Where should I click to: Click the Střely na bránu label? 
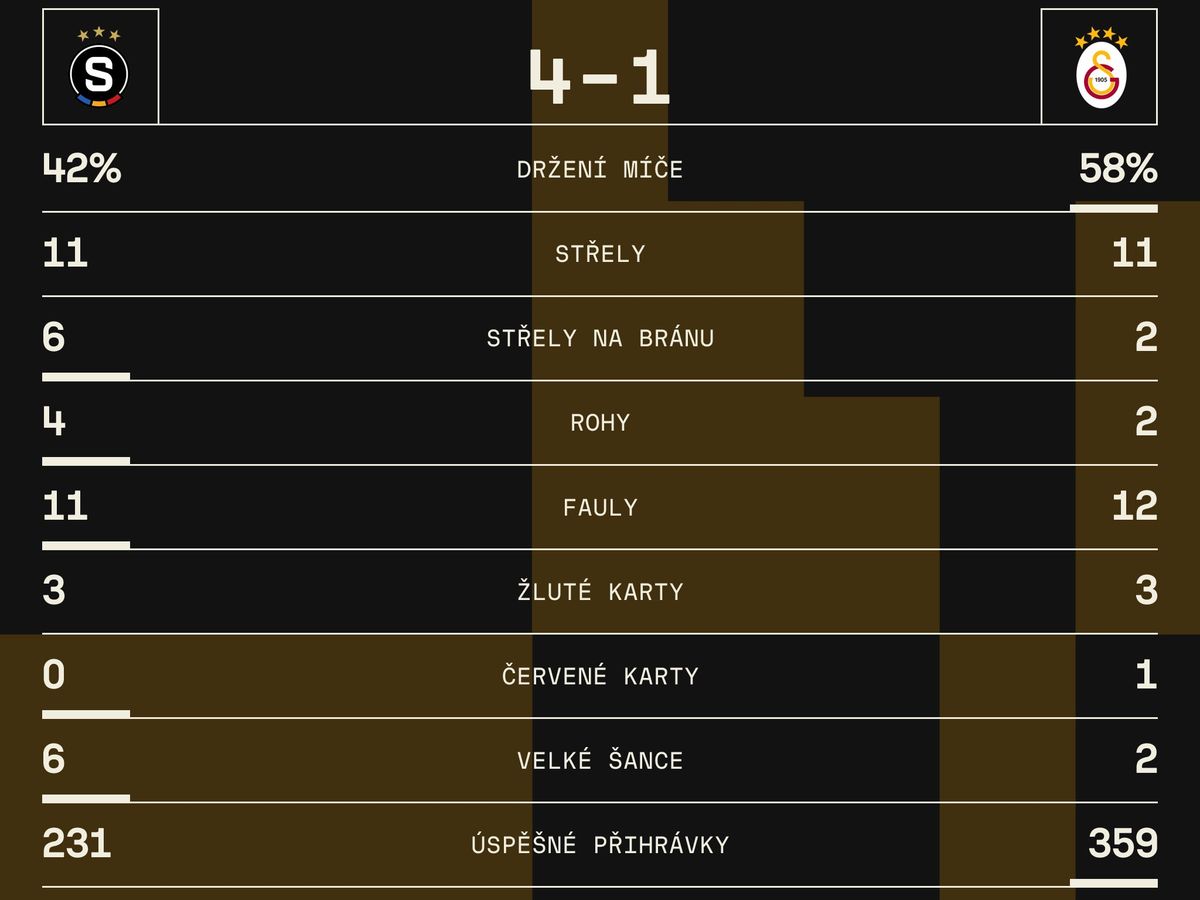(x=600, y=338)
